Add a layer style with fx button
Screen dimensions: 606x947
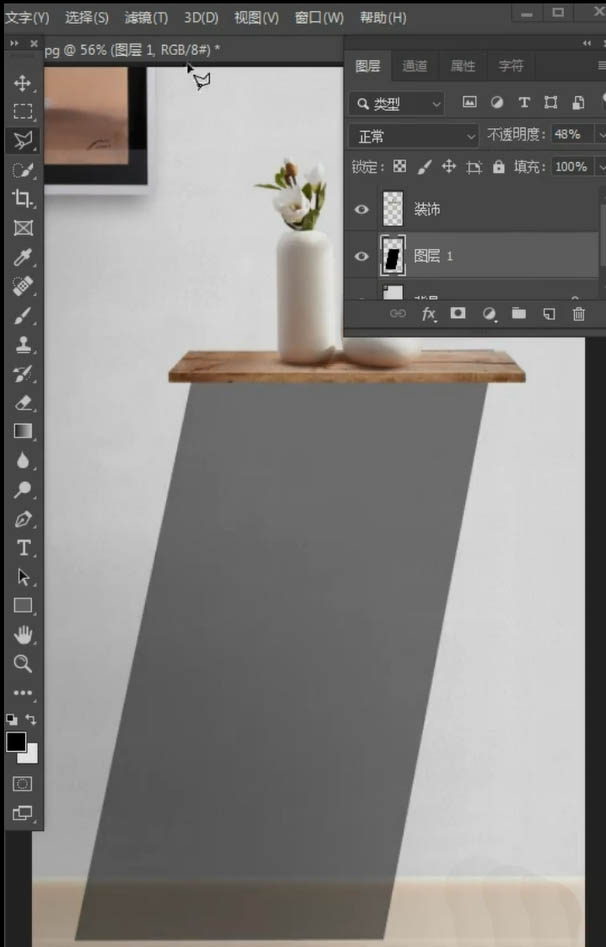click(428, 313)
